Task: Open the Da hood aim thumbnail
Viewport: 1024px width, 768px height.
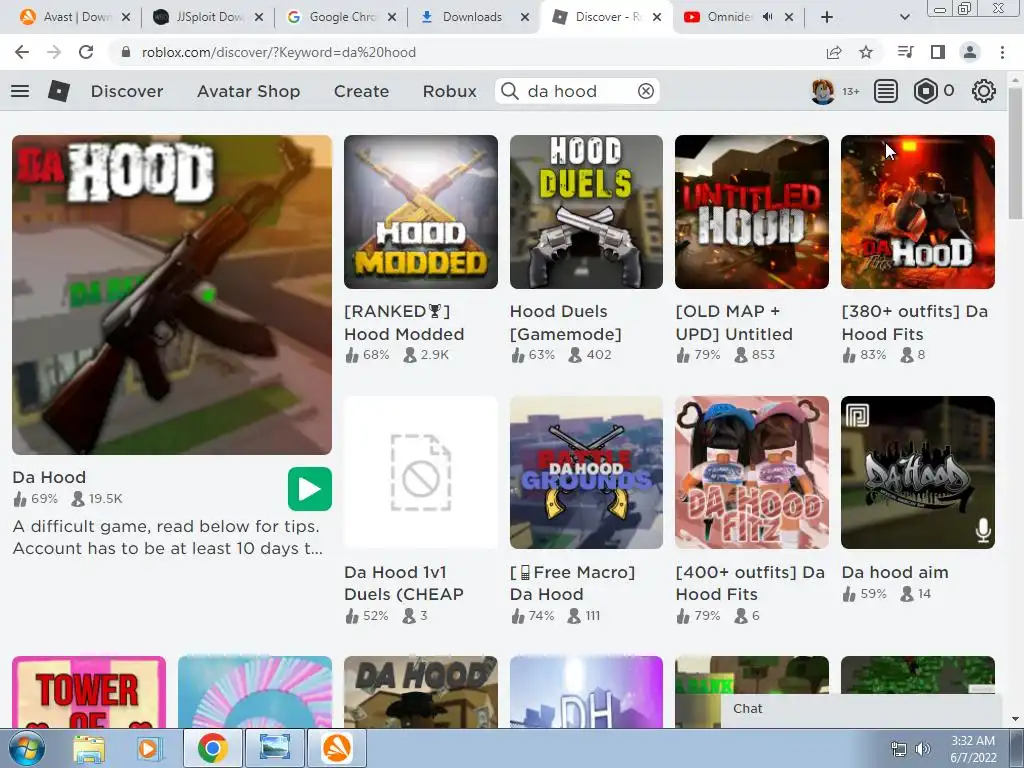Action: click(918, 472)
